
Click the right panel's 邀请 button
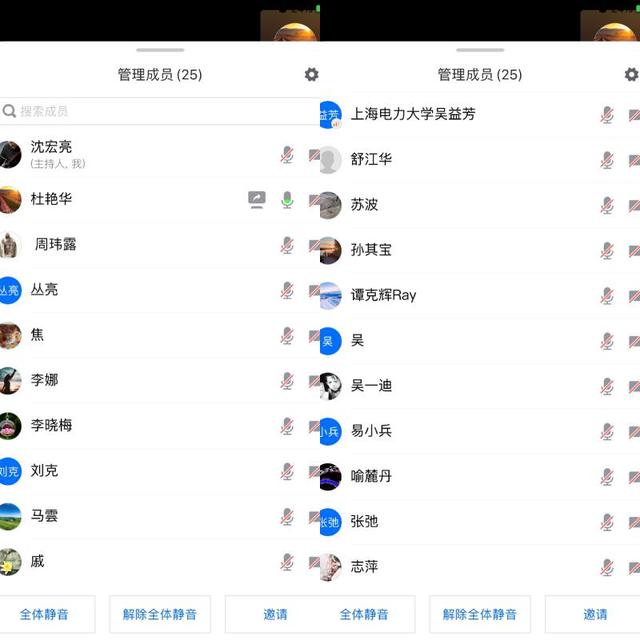tap(595, 614)
